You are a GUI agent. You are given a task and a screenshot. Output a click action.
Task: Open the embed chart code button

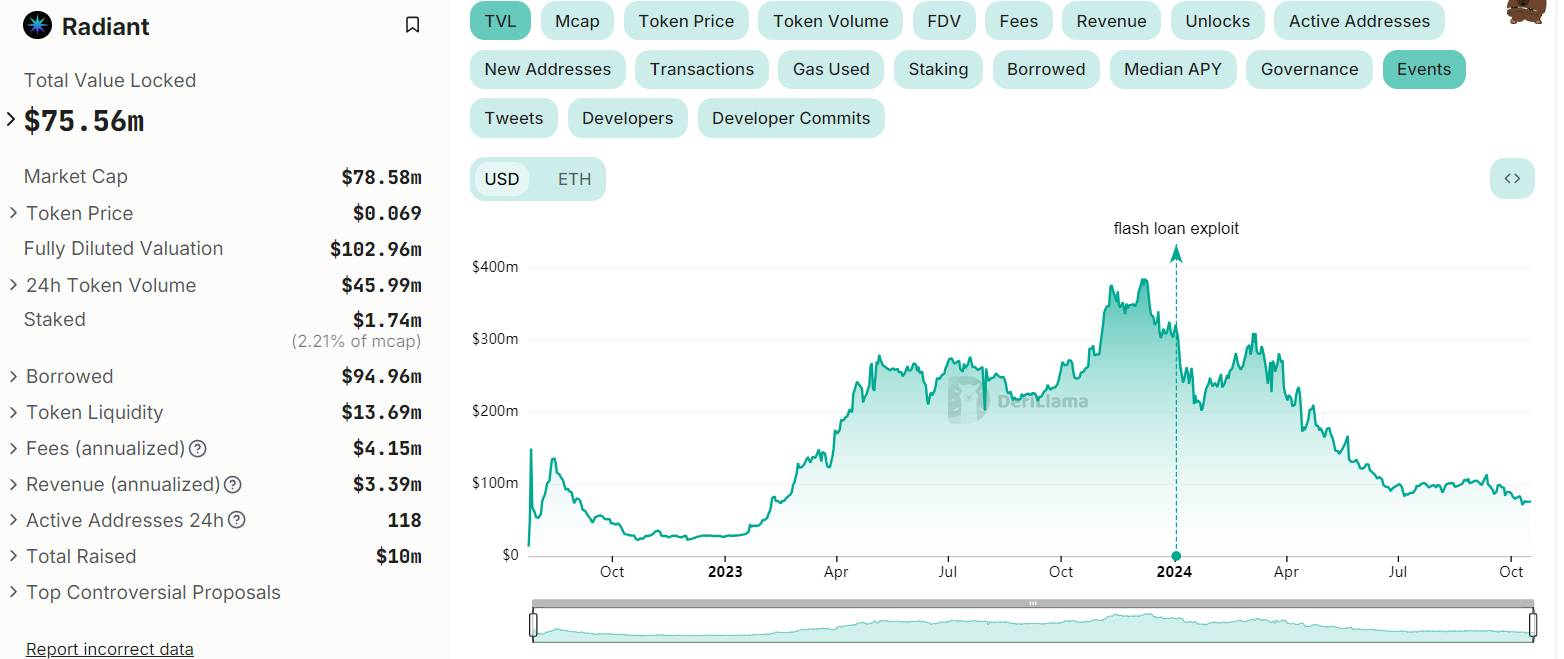[x=1512, y=179]
